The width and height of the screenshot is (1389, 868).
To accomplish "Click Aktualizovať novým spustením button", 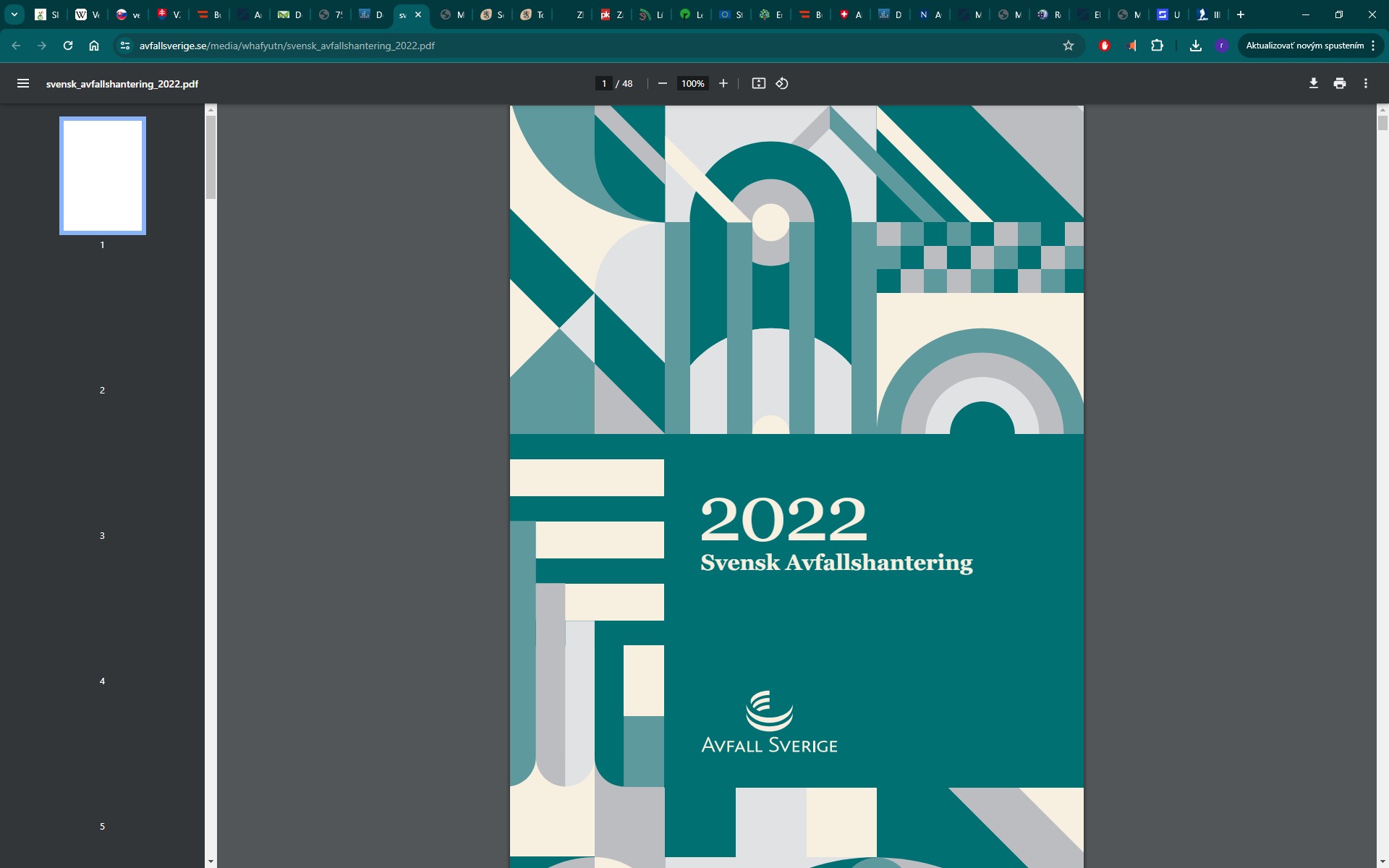I will coord(1304,46).
